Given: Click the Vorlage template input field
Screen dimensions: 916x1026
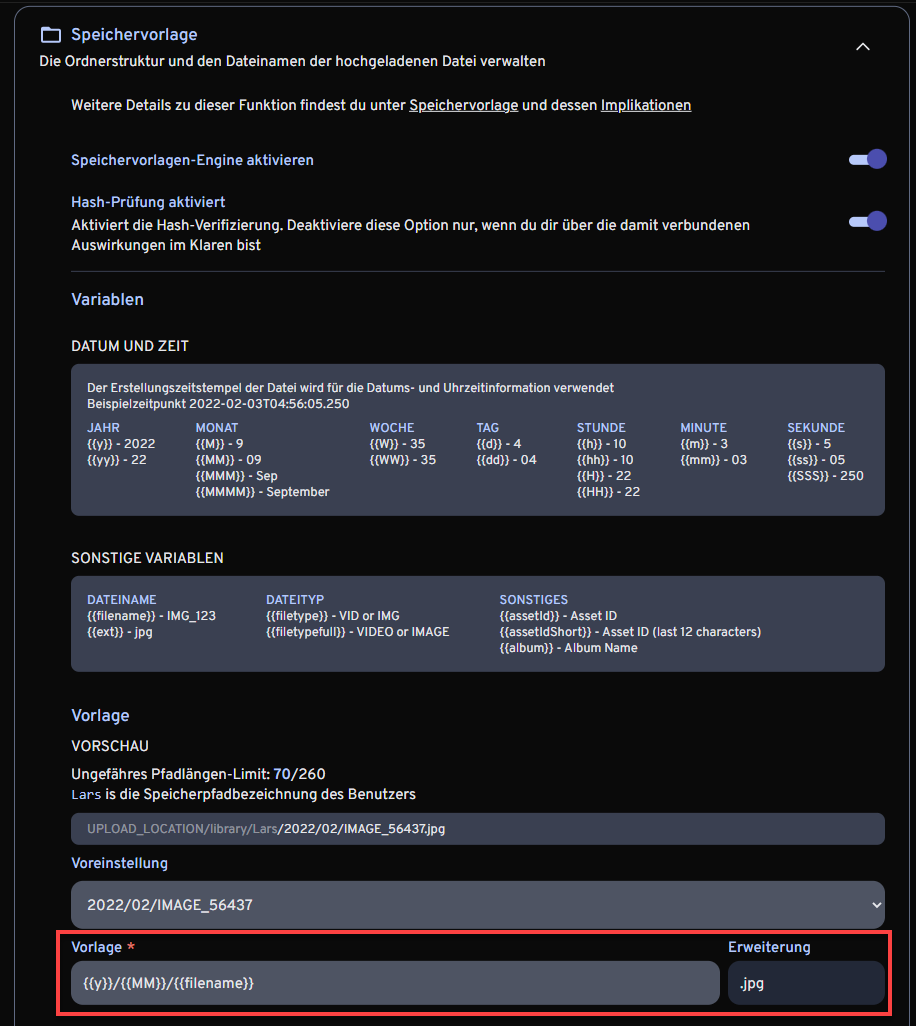Looking at the screenshot, I should (395, 983).
